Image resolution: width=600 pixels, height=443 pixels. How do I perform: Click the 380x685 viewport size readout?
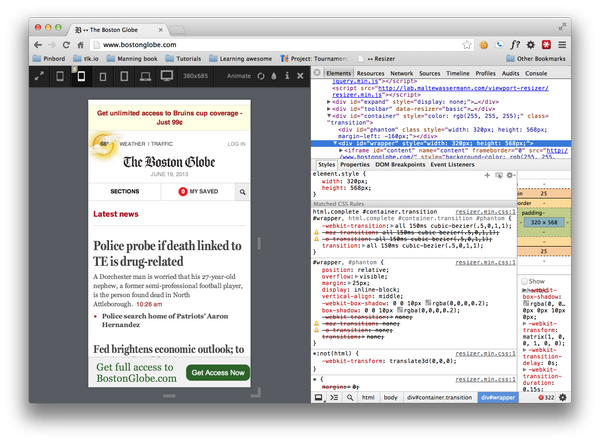pos(195,76)
